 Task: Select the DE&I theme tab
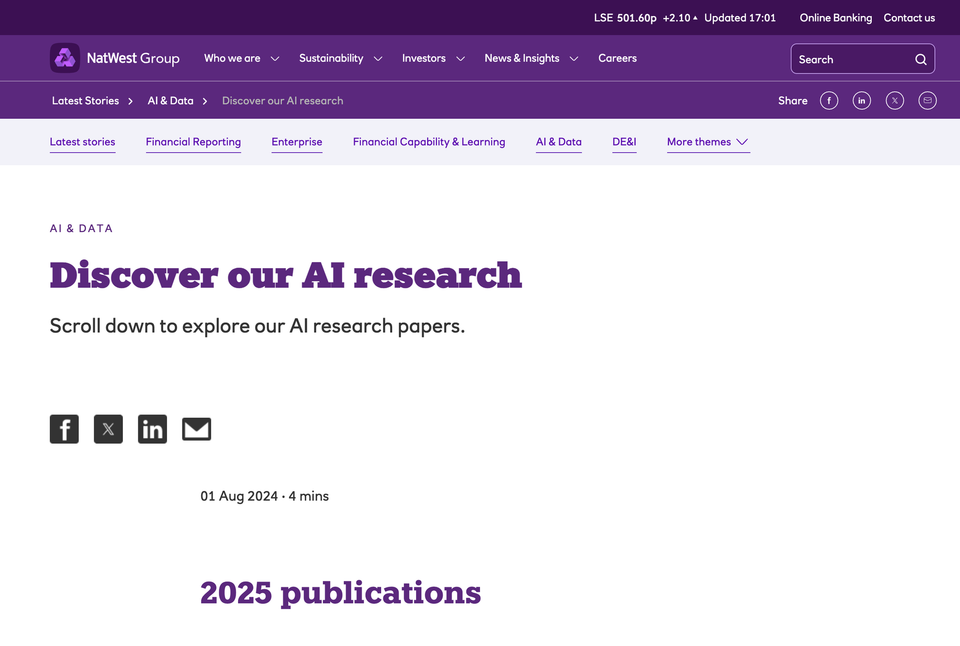click(624, 142)
